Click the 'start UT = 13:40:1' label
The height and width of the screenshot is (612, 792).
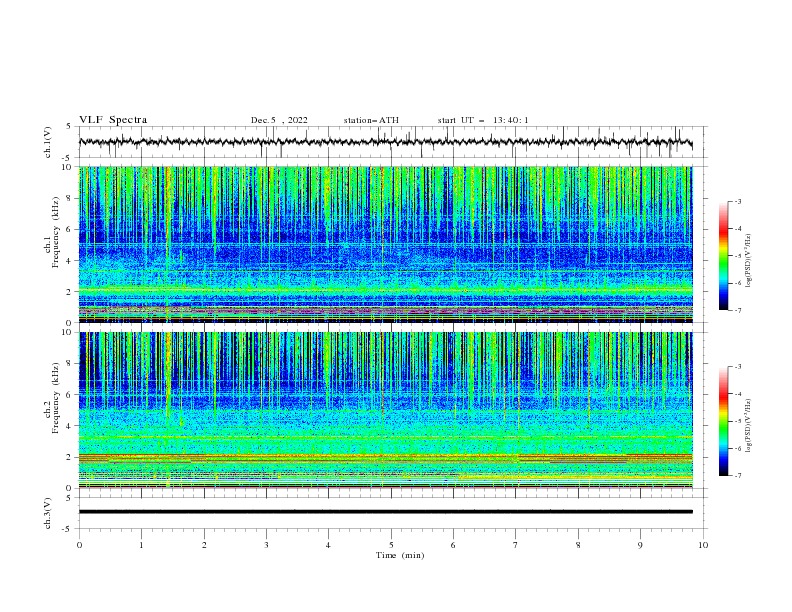(483, 120)
